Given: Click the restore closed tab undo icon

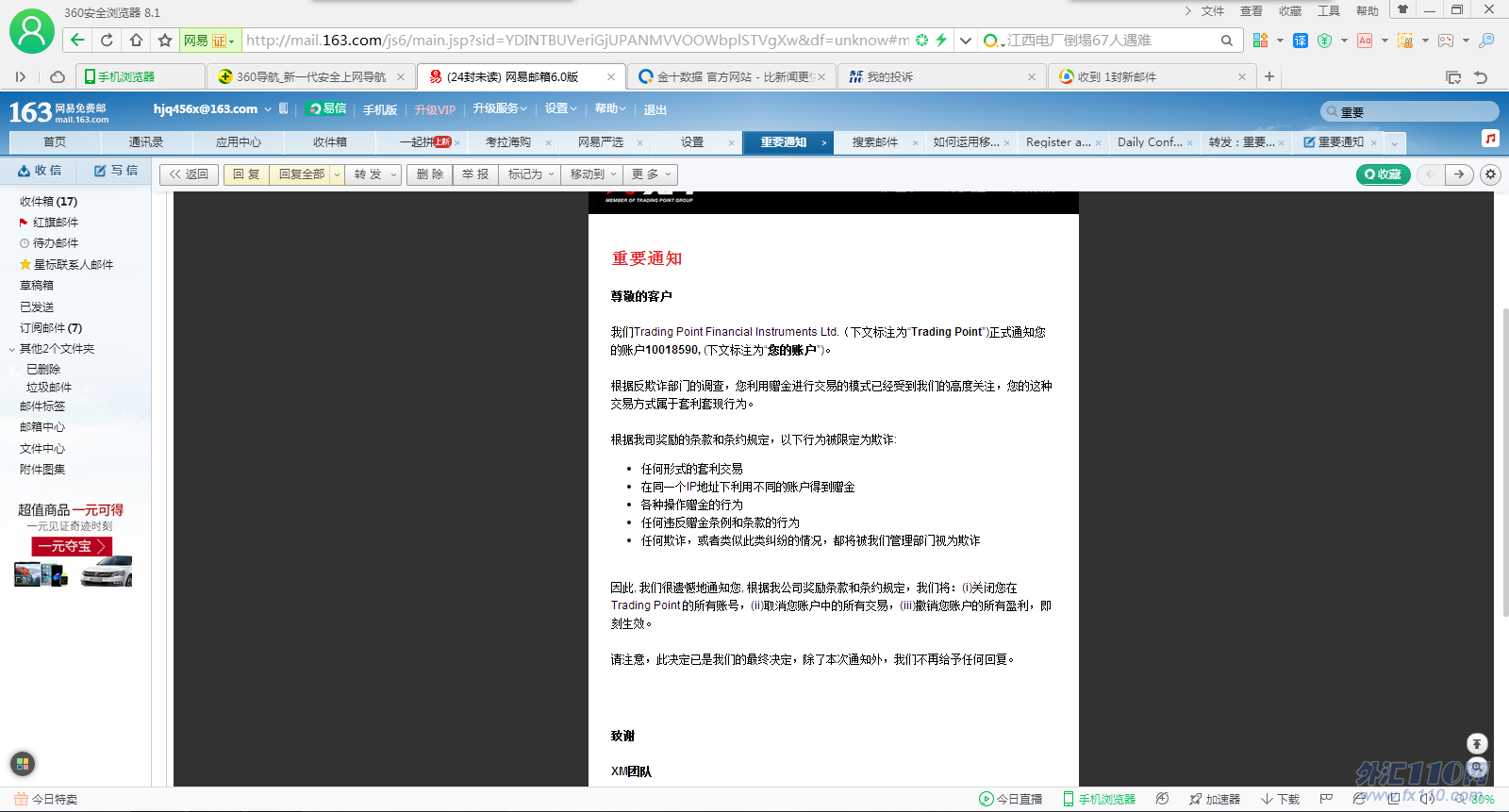Looking at the screenshot, I should pyautogui.click(x=1481, y=76).
